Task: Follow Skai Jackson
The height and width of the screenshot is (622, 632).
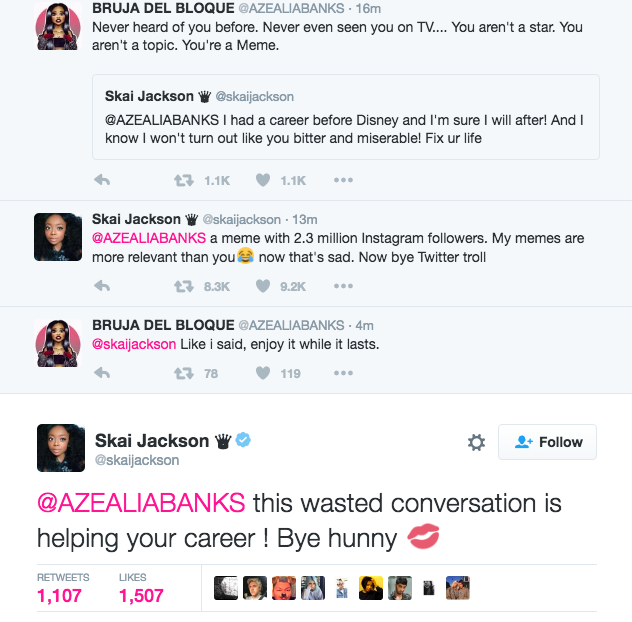Action: pos(547,442)
